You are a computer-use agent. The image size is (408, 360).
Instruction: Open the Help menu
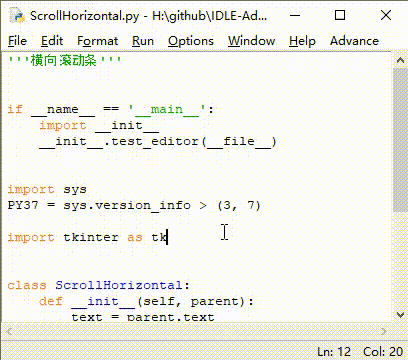(x=302, y=41)
